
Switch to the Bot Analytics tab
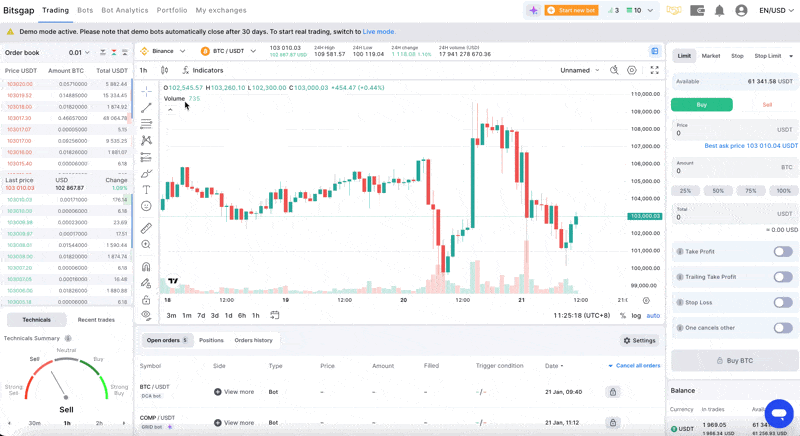click(125, 11)
